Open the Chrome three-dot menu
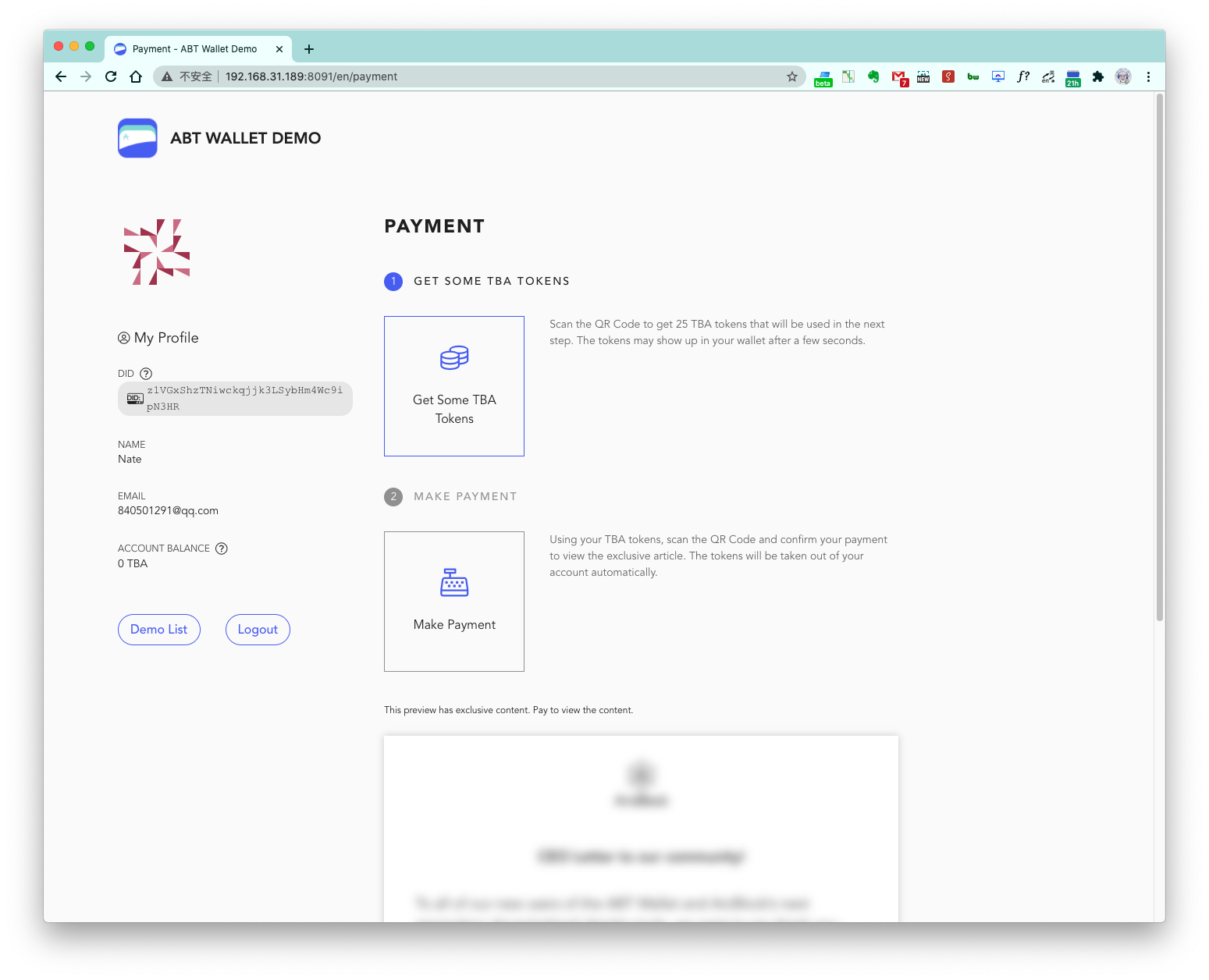The image size is (1209, 980). [1148, 76]
